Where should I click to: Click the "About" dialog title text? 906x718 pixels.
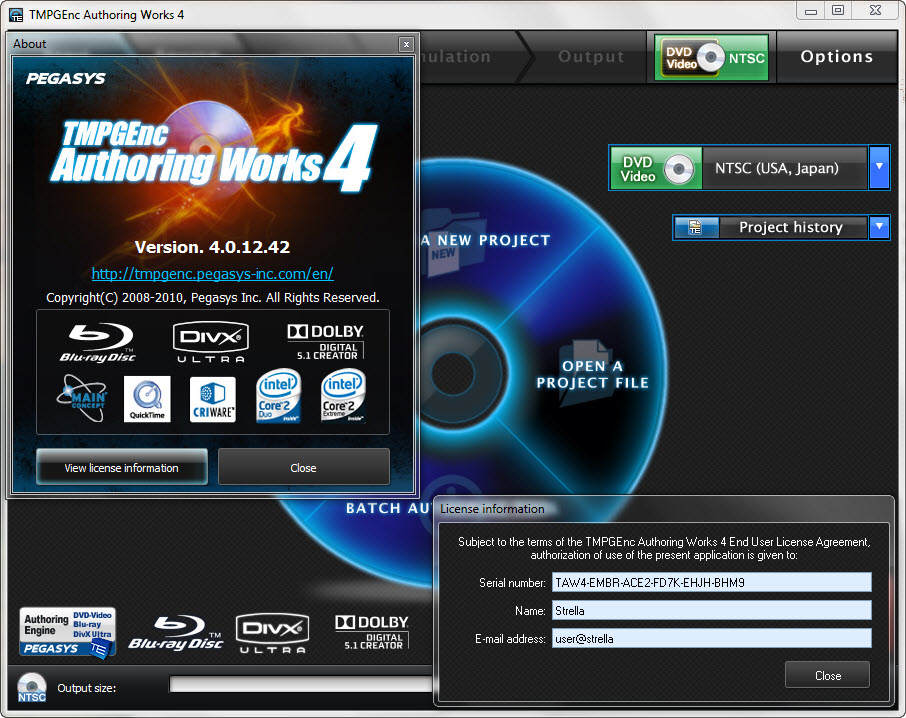tap(29, 44)
